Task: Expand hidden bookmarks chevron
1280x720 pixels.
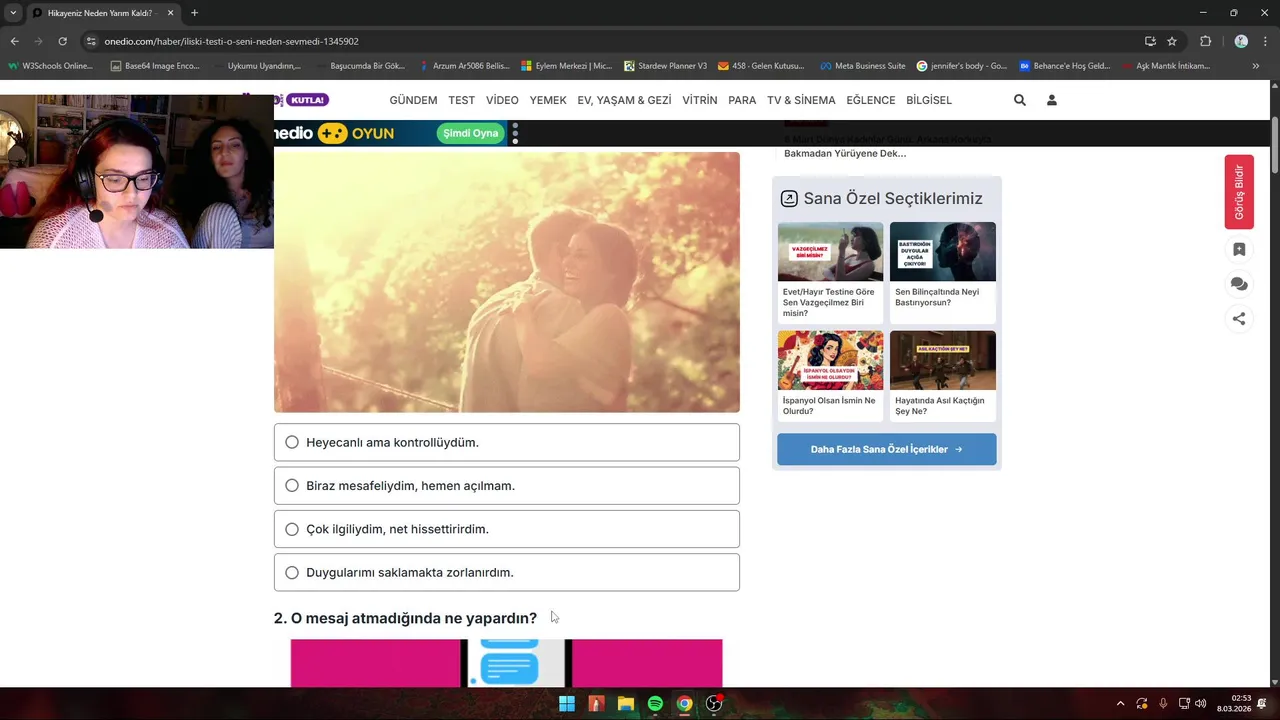Action: (1256, 66)
